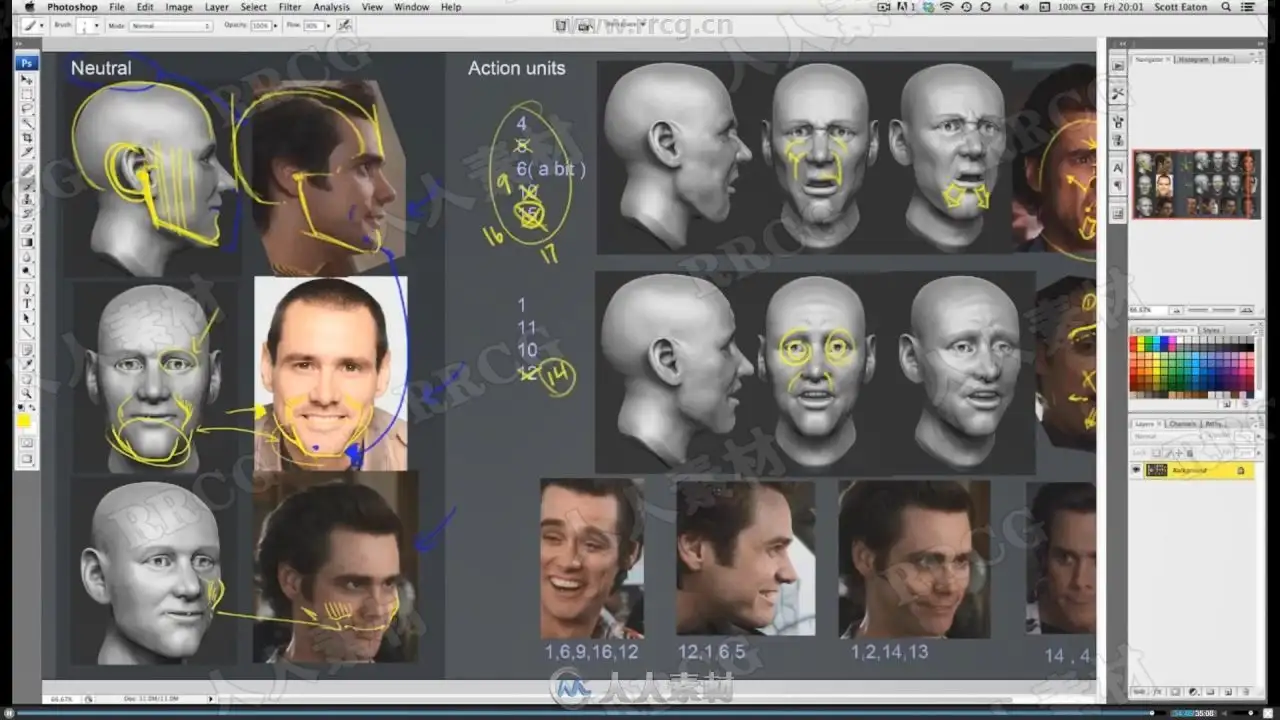Viewport: 1280px width, 720px height.
Task: Open the Filter menu
Action: 290,7
